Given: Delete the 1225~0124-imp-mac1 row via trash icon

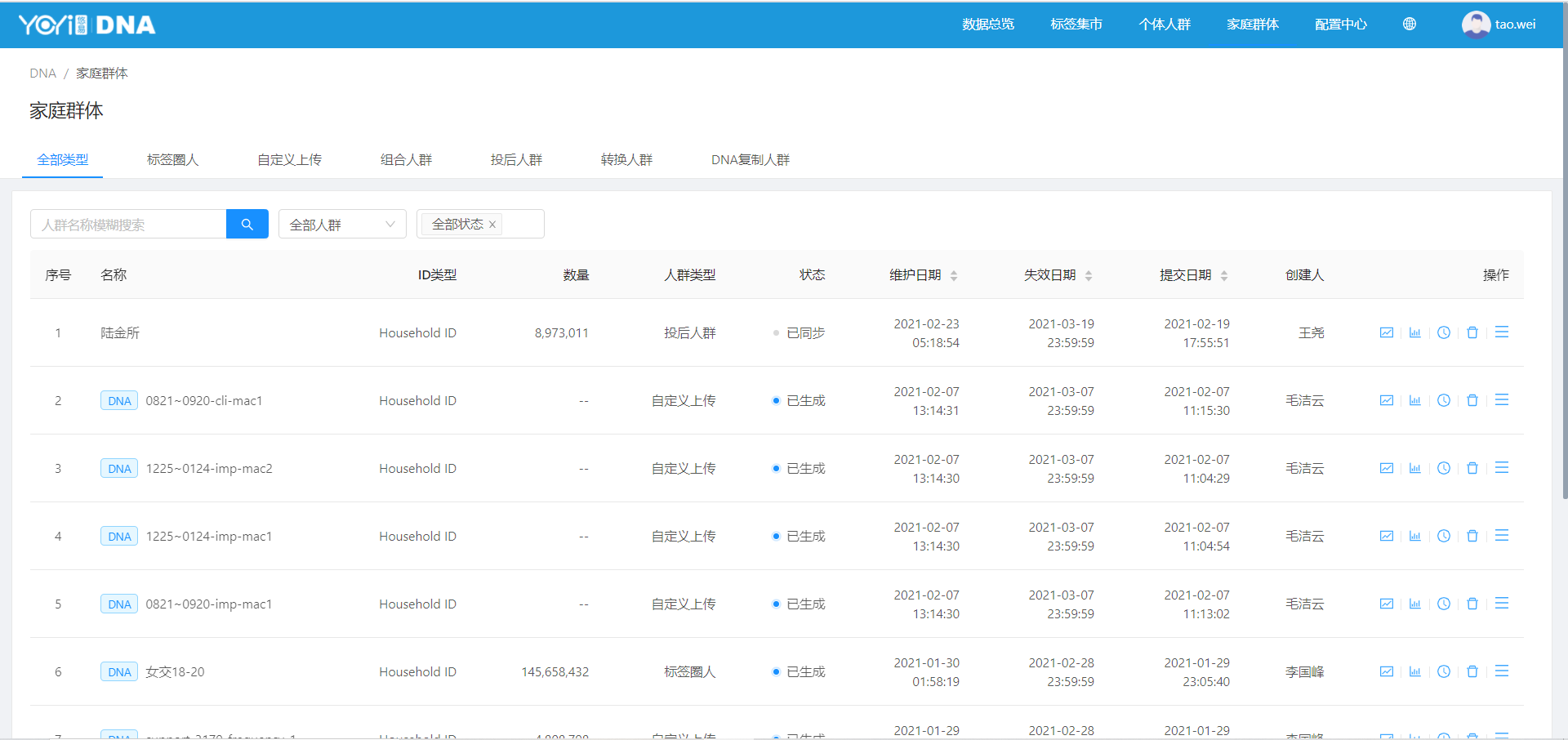Looking at the screenshot, I should [x=1472, y=536].
